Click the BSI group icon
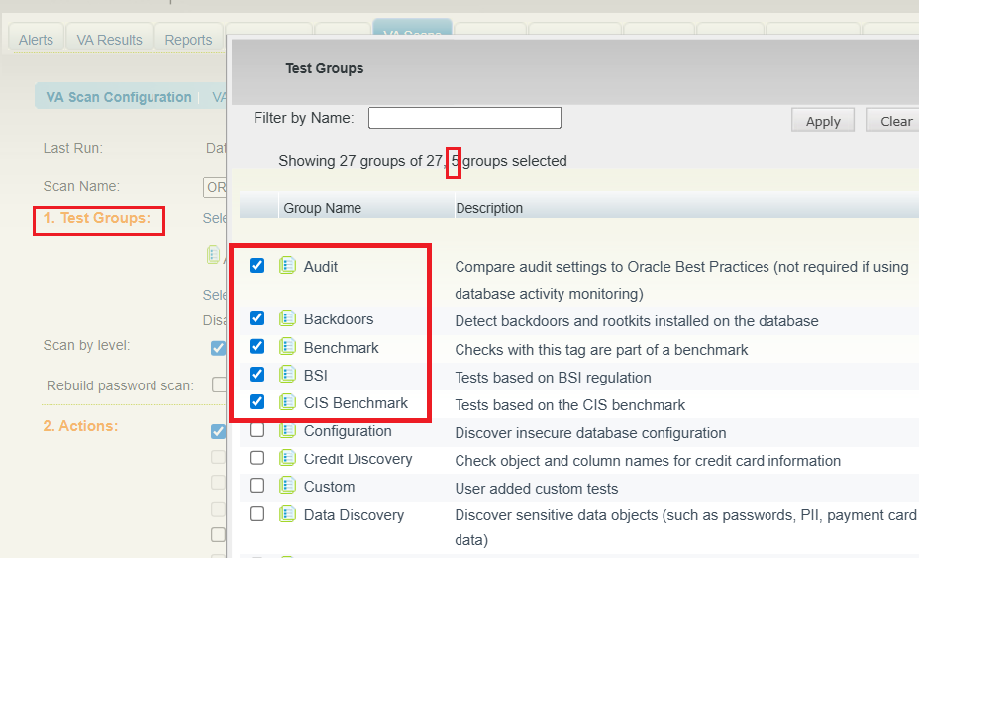The height and width of the screenshot is (727, 1001). coord(287,375)
